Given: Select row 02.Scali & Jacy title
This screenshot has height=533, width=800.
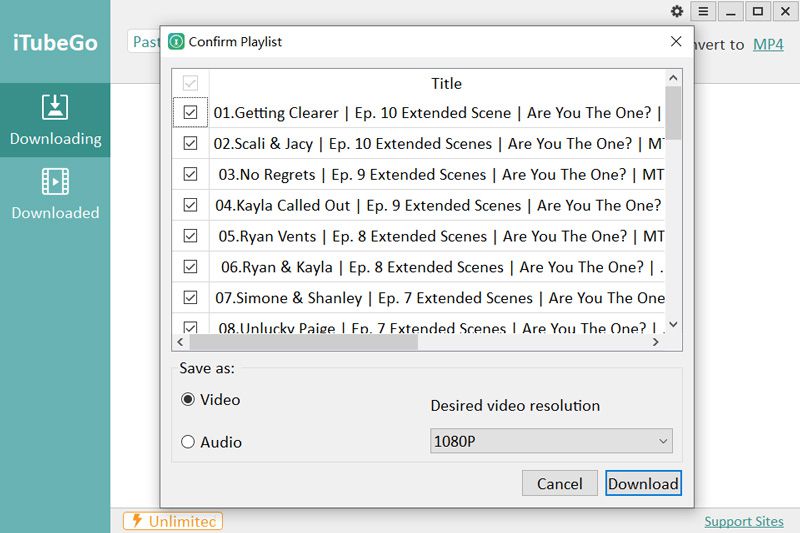Looking at the screenshot, I should [437, 143].
